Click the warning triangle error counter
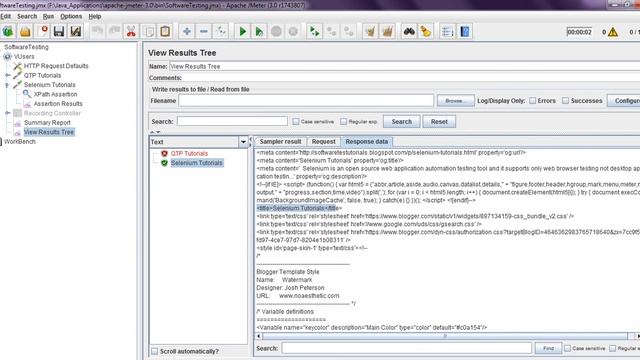Image resolution: width=640 pixels, height=360 pixels. pyautogui.click(x=613, y=32)
